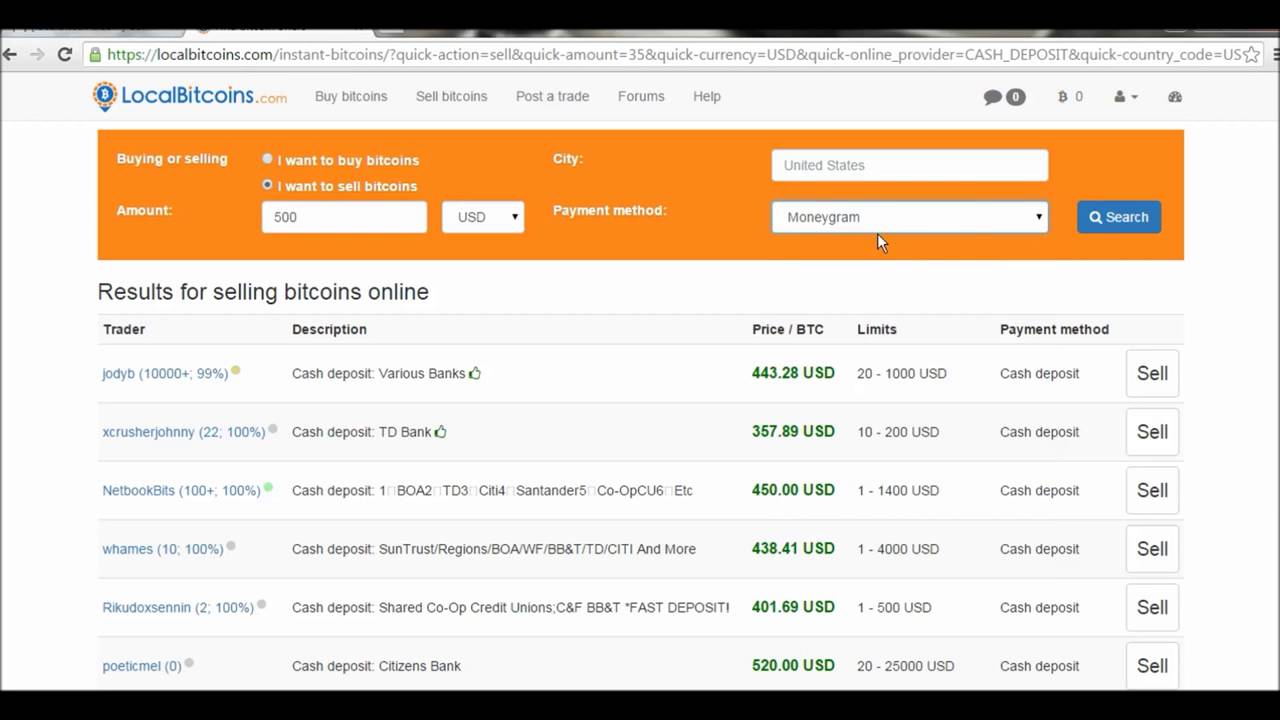This screenshot has width=1280, height=720.
Task: Click the green status dot next to NetbookBits
Action: [x=268, y=487]
